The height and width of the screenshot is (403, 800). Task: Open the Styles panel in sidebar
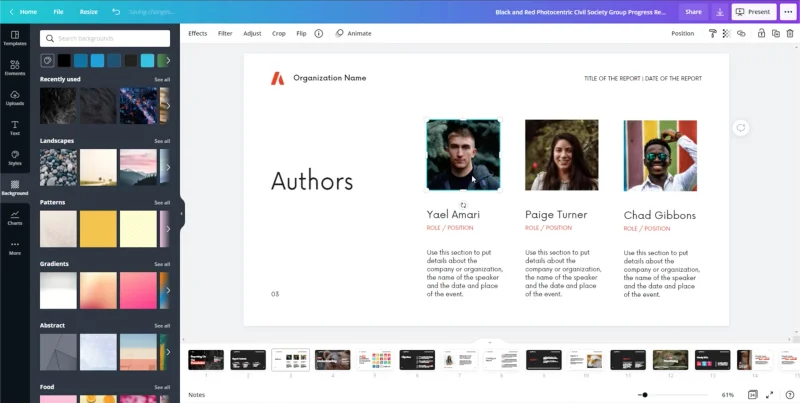click(x=15, y=158)
